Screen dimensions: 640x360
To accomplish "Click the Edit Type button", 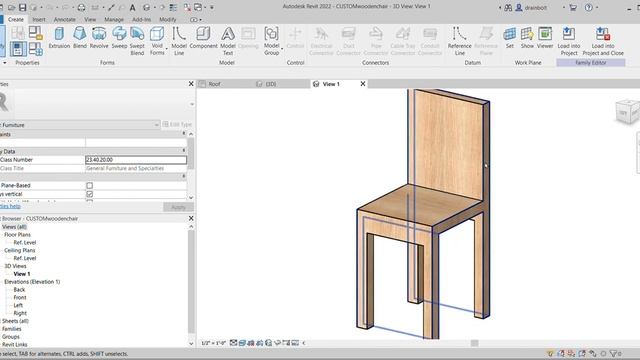I will click(177, 124).
